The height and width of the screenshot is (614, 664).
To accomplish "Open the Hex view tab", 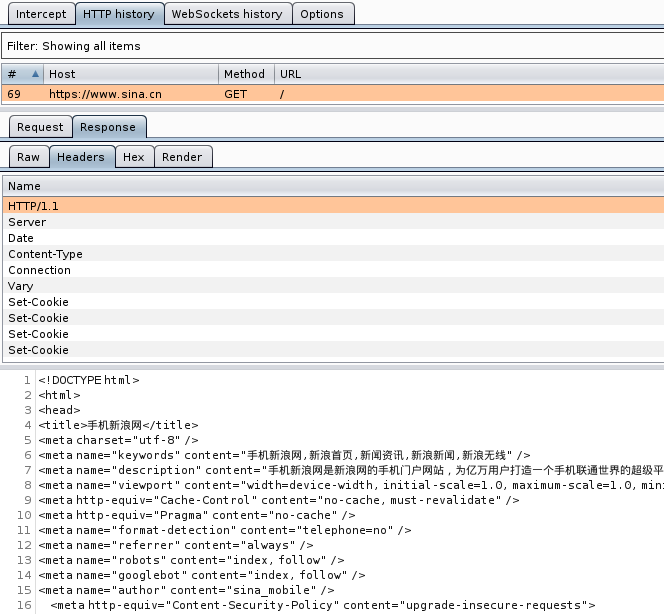I will pos(134,157).
